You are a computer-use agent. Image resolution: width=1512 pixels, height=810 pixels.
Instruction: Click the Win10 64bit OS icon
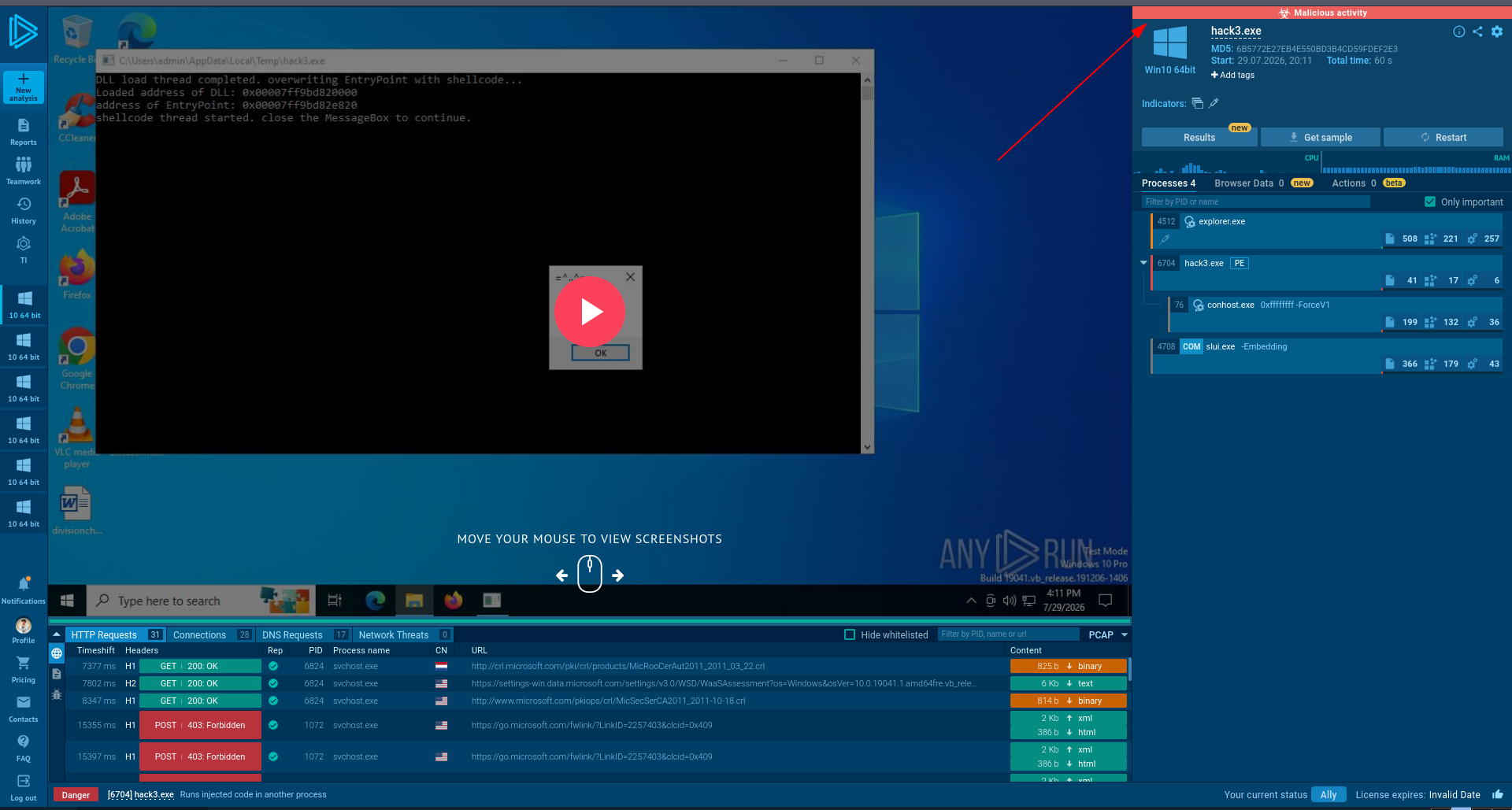tap(1170, 43)
